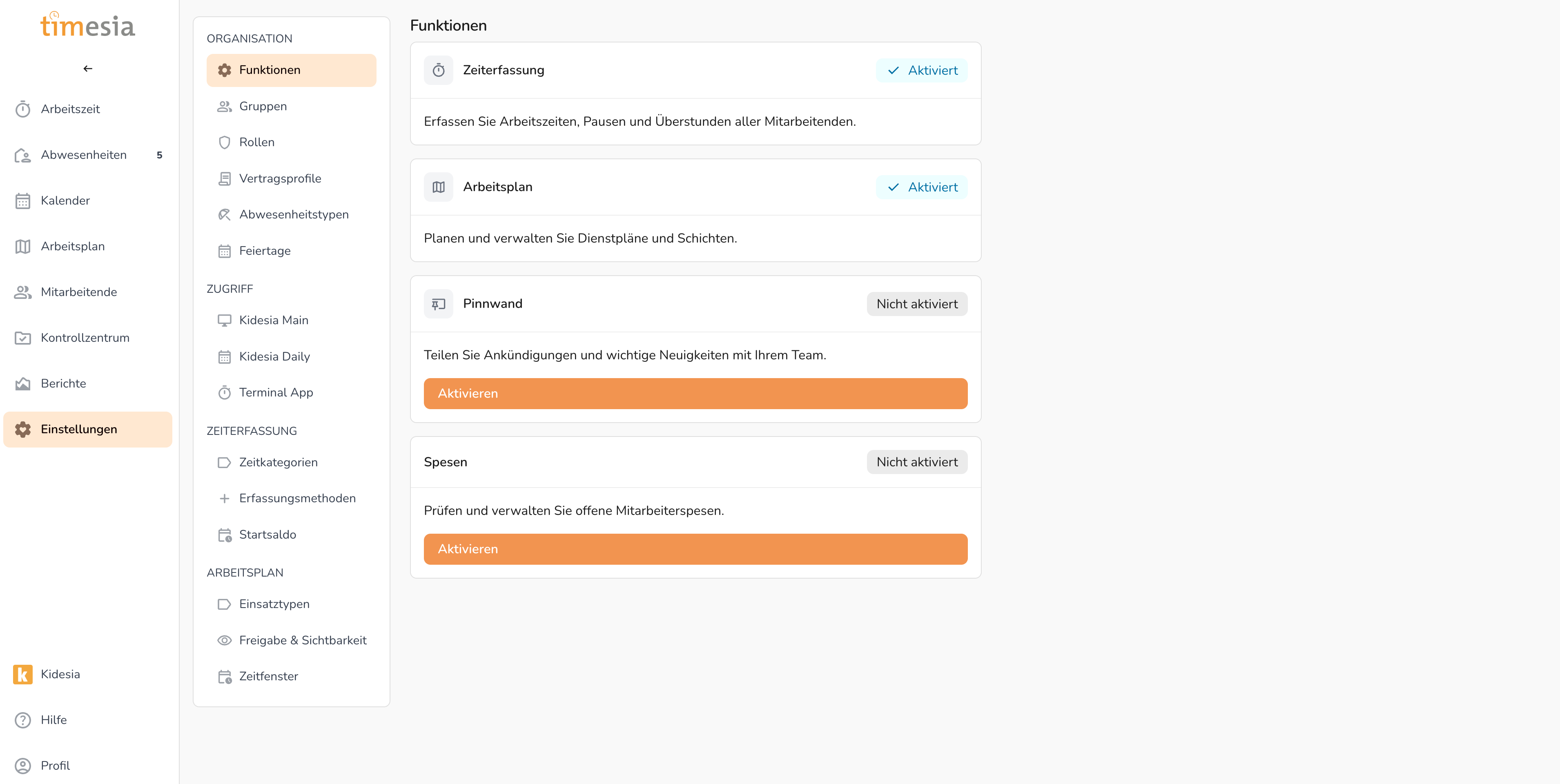Open Gruppen settings page
The height and width of the screenshot is (784, 1560).
click(x=263, y=106)
